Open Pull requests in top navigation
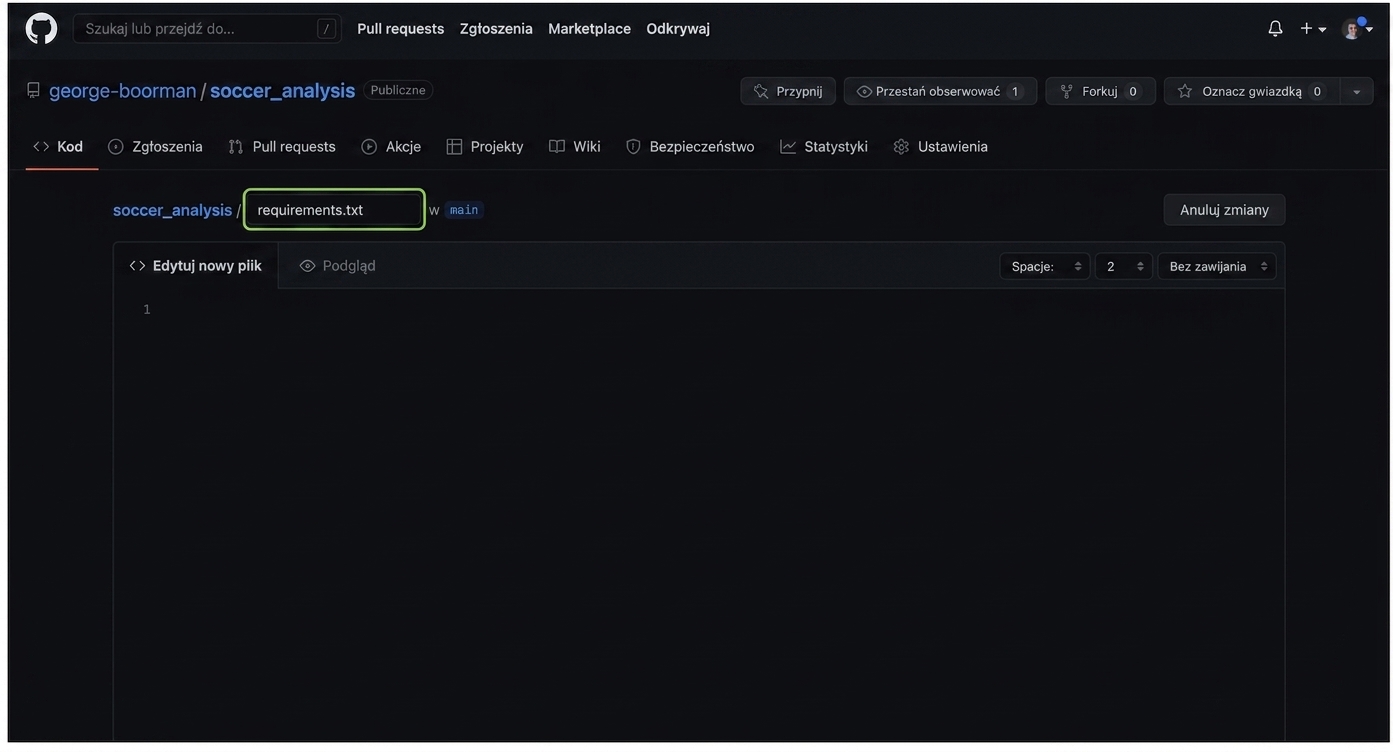This screenshot has height=752, width=1393. click(400, 29)
